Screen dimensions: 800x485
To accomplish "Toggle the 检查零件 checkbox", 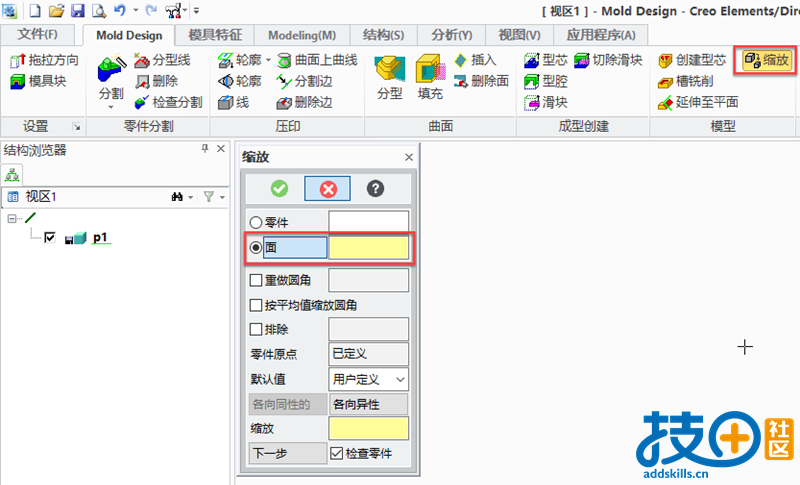I will (x=336, y=453).
